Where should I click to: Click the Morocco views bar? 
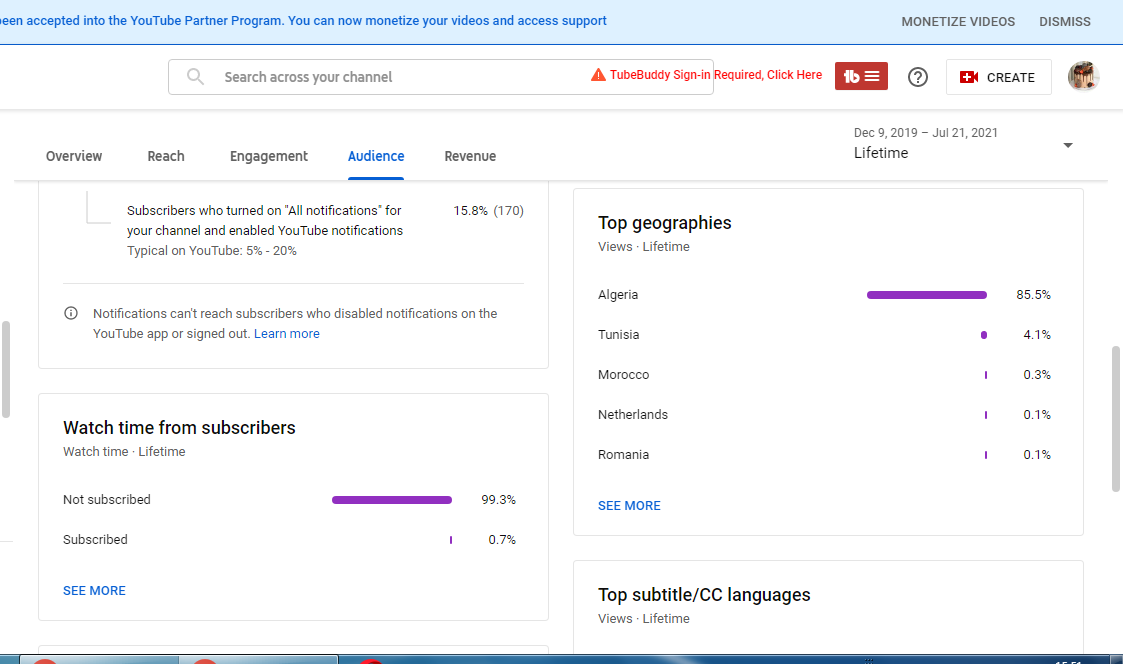985,375
